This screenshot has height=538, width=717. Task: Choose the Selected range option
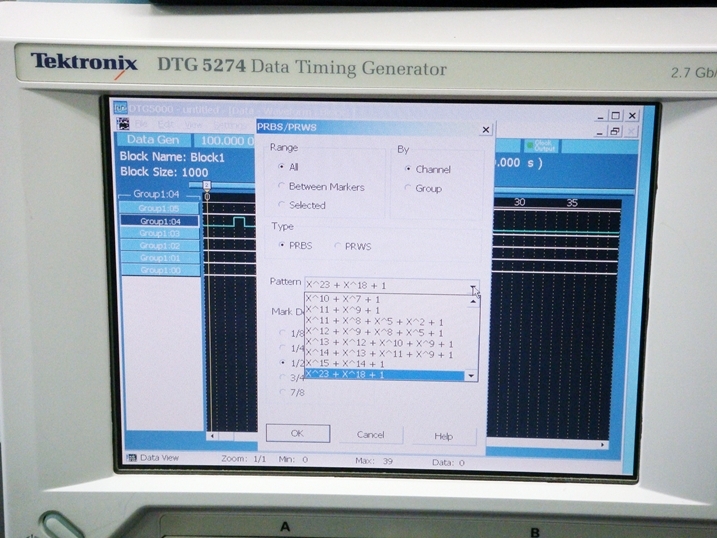(281, 204)
